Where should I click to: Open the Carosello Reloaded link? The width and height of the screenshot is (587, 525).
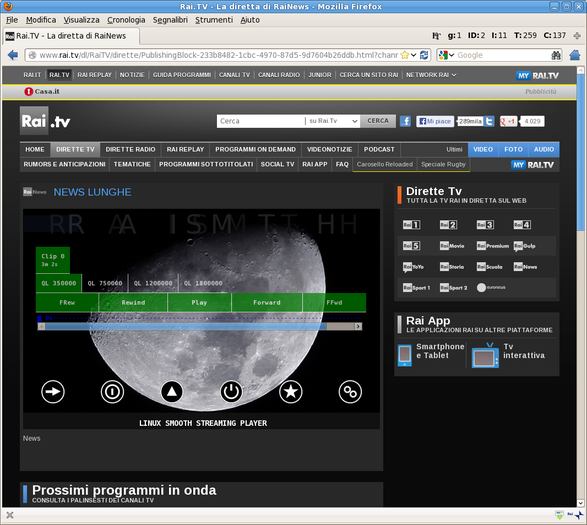point(384,164)
